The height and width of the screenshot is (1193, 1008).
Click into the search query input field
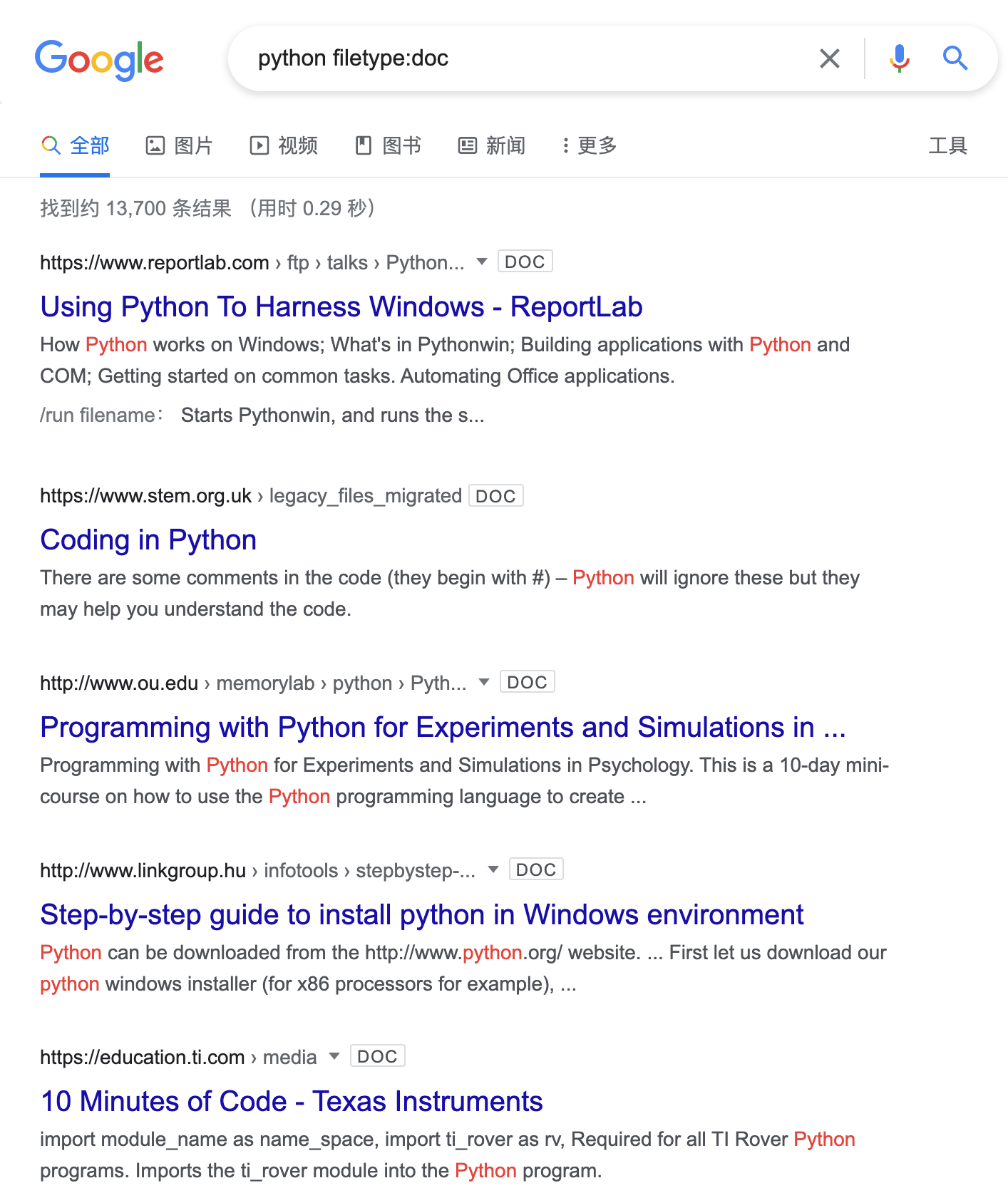(x=528, y=58)
